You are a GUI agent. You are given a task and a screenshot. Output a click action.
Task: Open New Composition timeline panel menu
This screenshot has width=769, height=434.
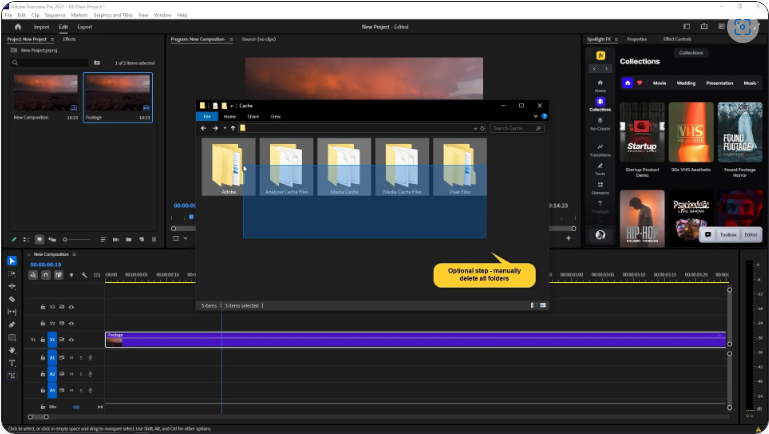pos(75,255)
